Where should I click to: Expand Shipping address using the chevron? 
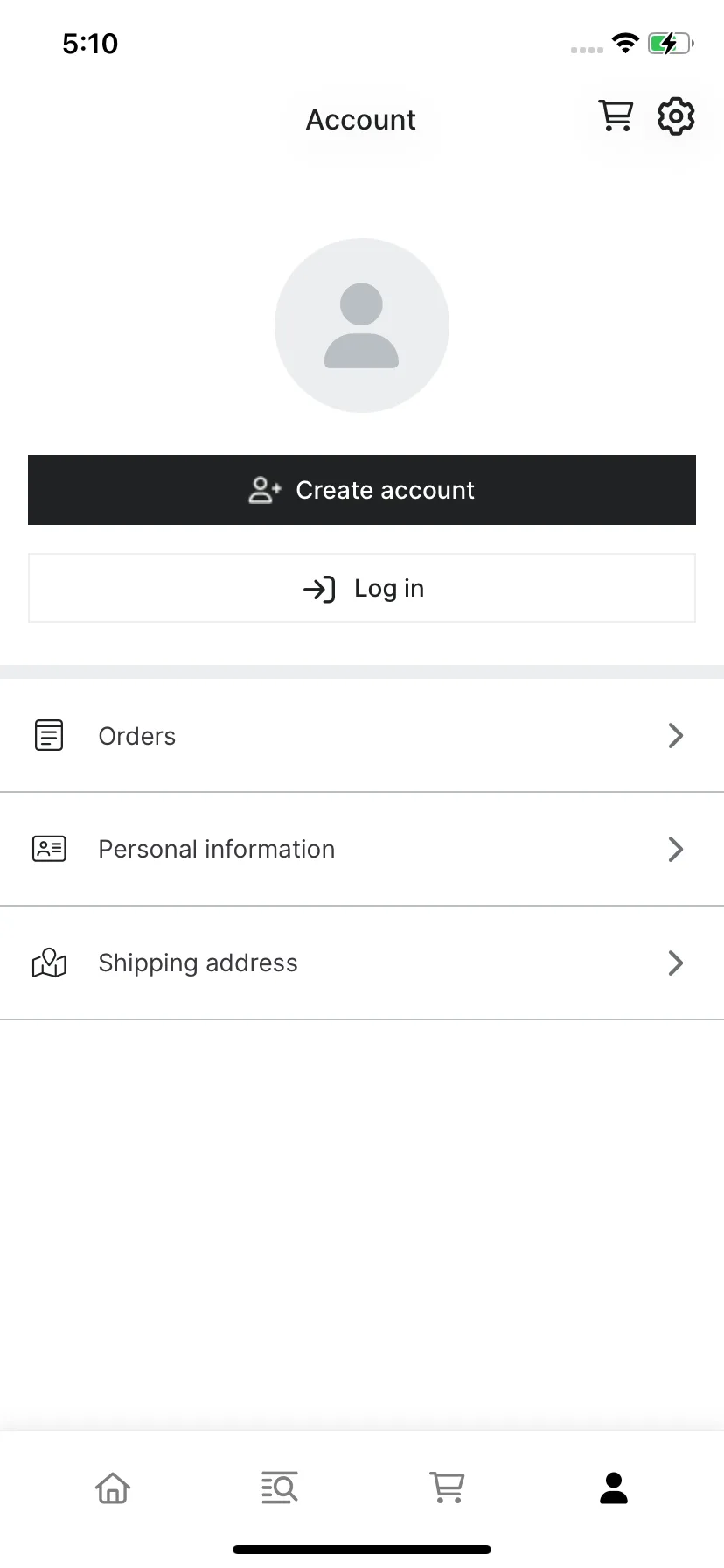[x=675, y=962]
